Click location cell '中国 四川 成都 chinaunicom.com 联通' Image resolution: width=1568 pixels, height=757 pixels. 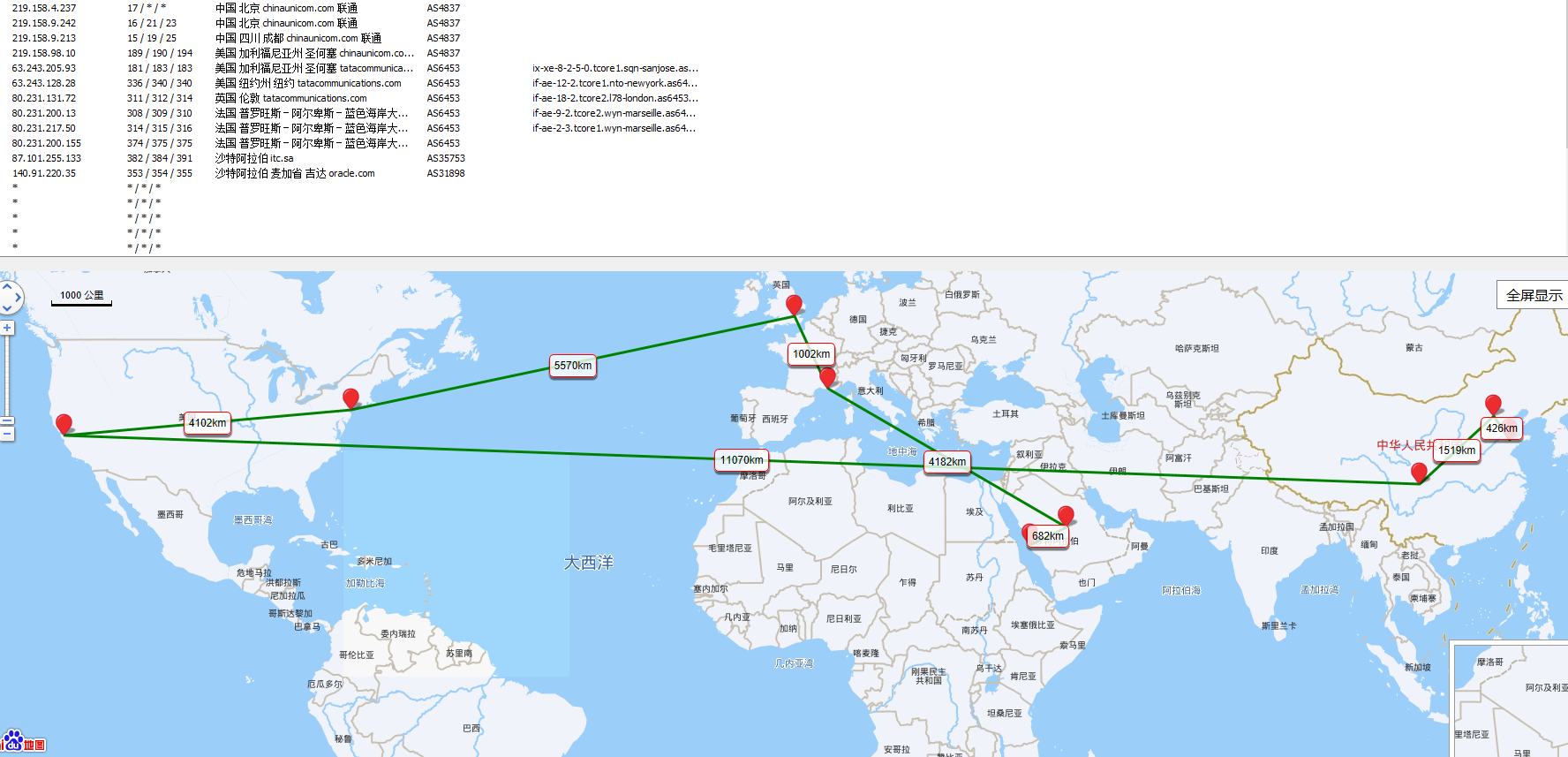(298, 38)
